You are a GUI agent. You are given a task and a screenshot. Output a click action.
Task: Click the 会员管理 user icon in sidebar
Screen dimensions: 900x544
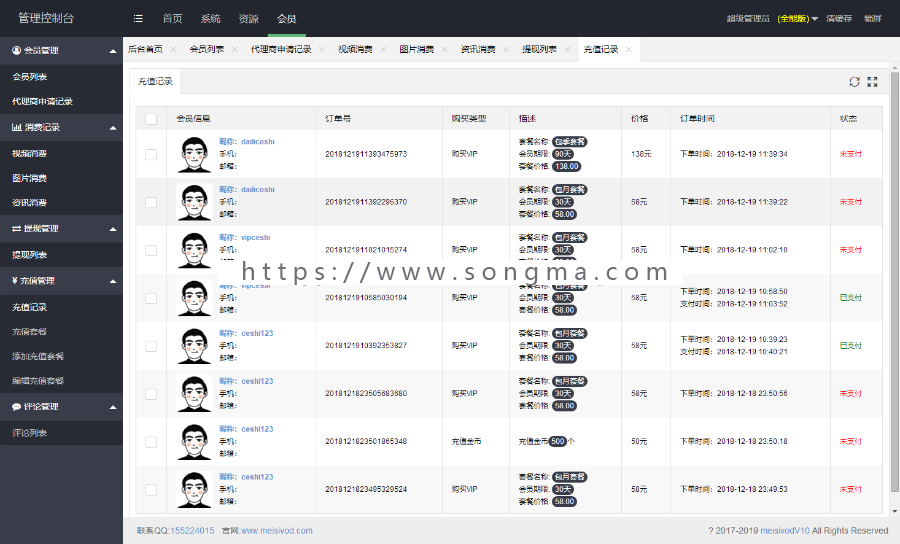point(16,50)
